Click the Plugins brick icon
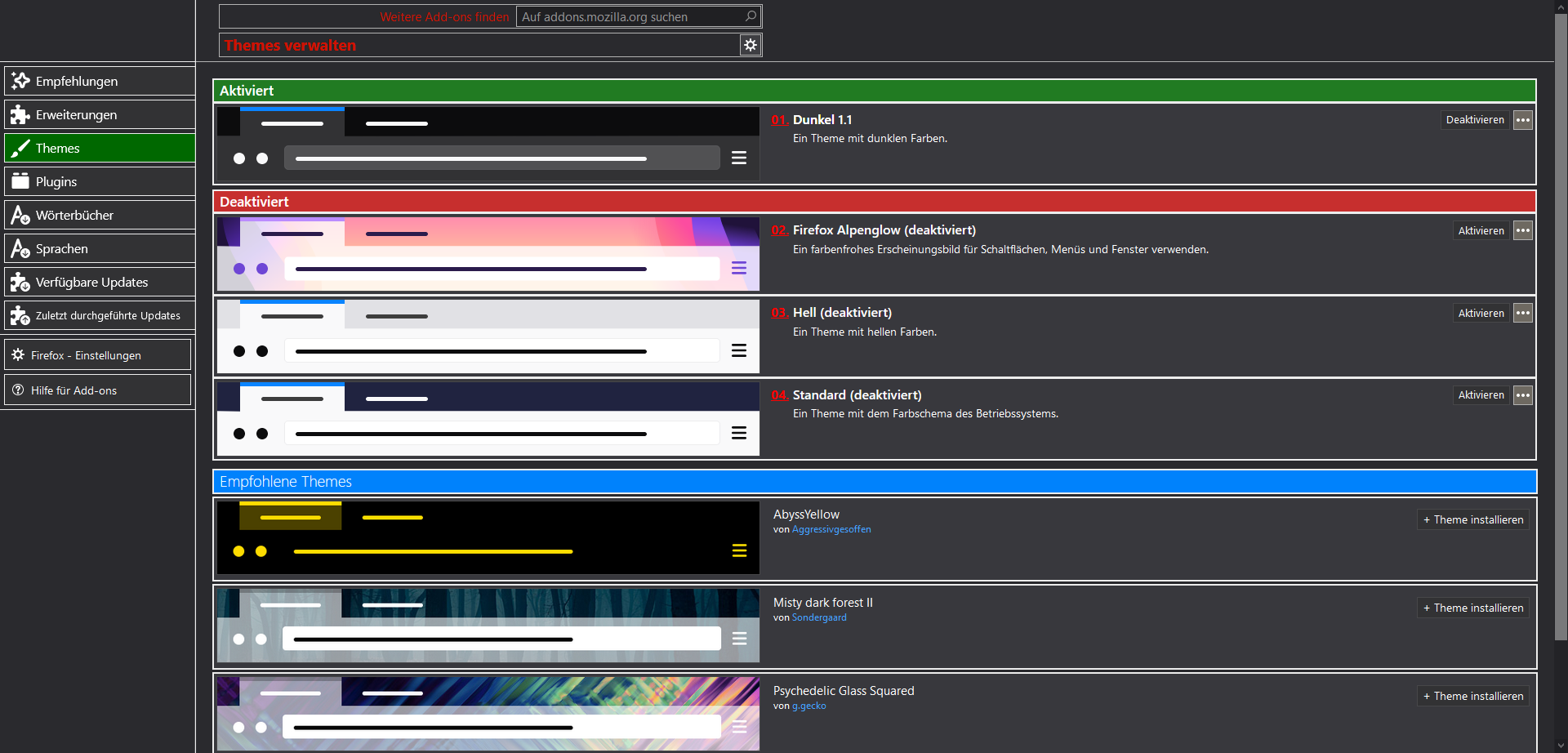The width and height of the screenshot is (1568, 753). [20, 181]
